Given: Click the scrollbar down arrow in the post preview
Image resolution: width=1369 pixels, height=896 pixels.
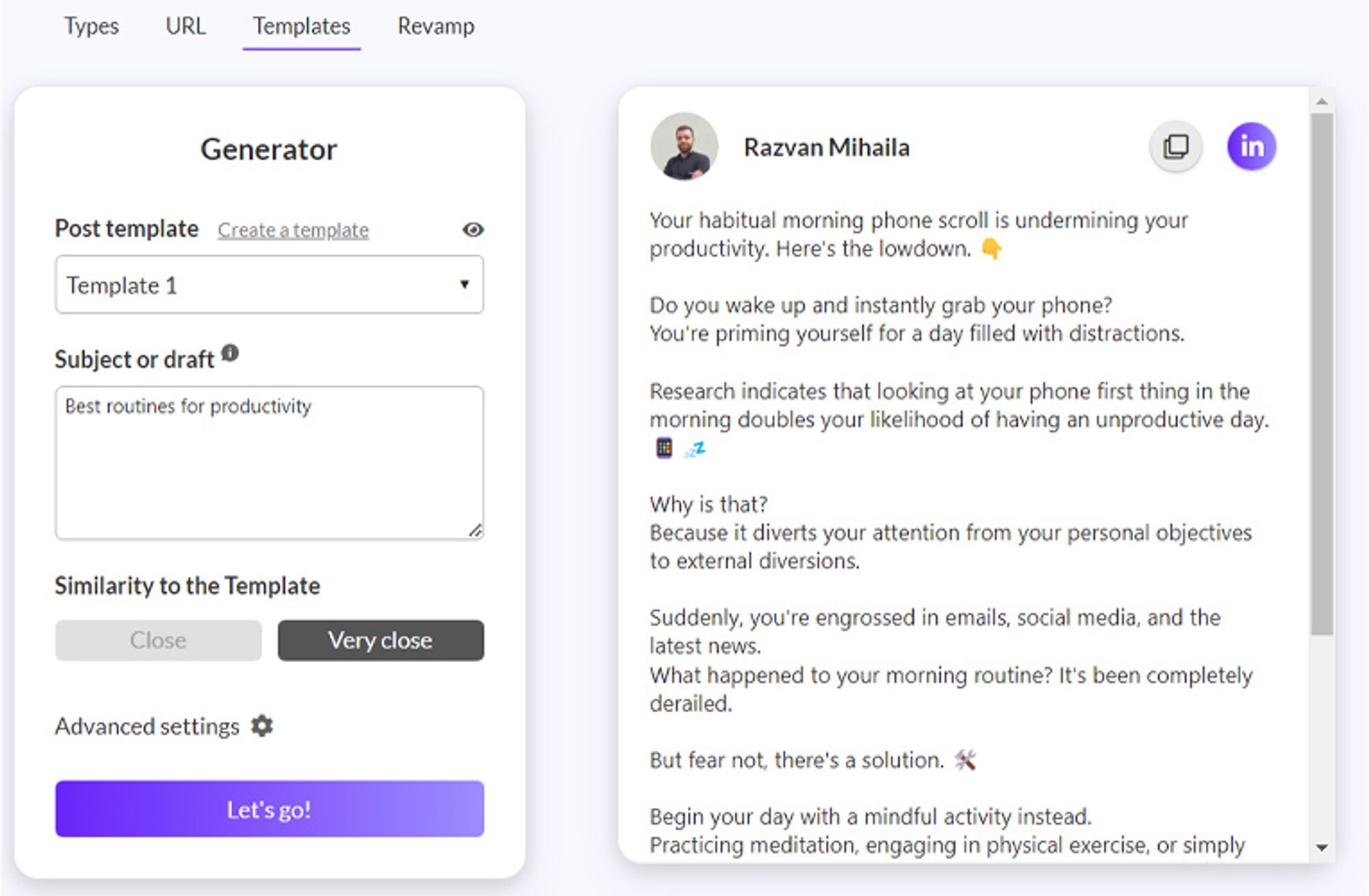Looking at the screenshot, I should [x=1322, y=847].
